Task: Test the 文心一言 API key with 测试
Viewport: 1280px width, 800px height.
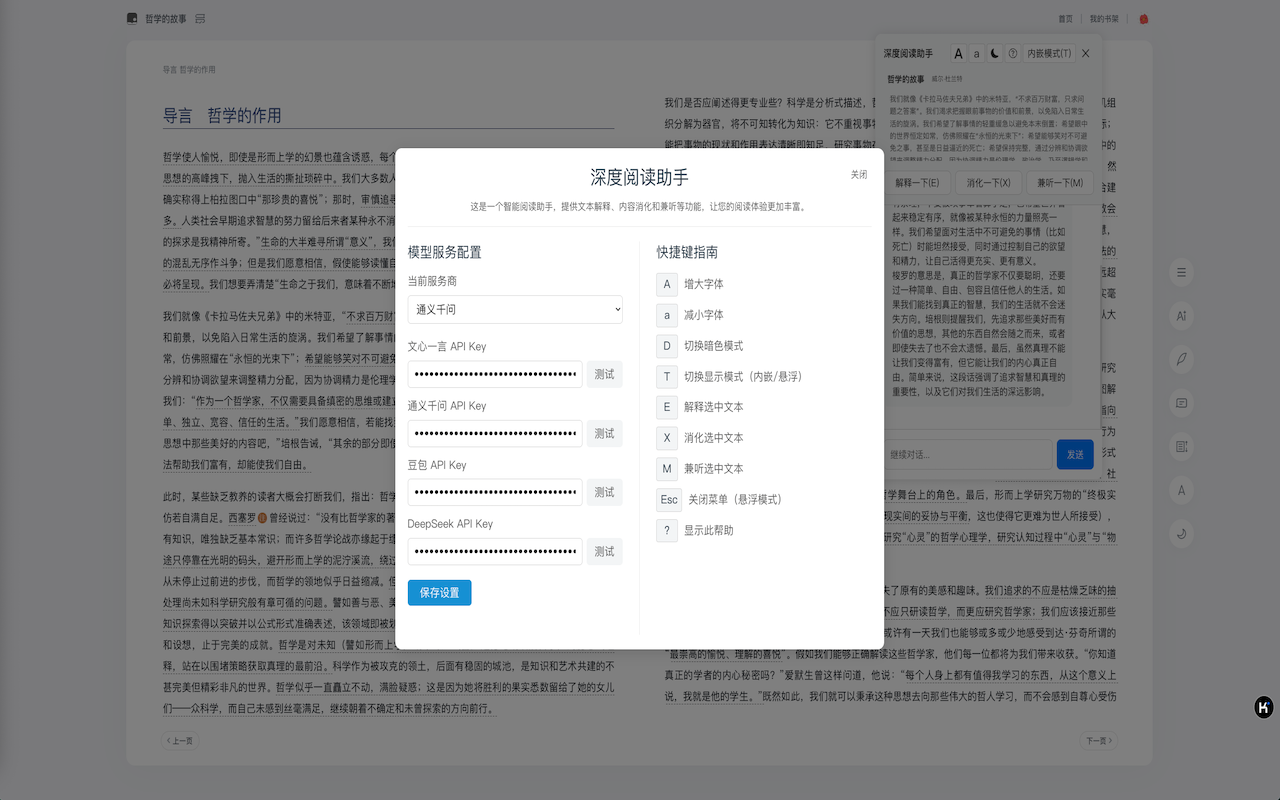Action: coord(605,375)
